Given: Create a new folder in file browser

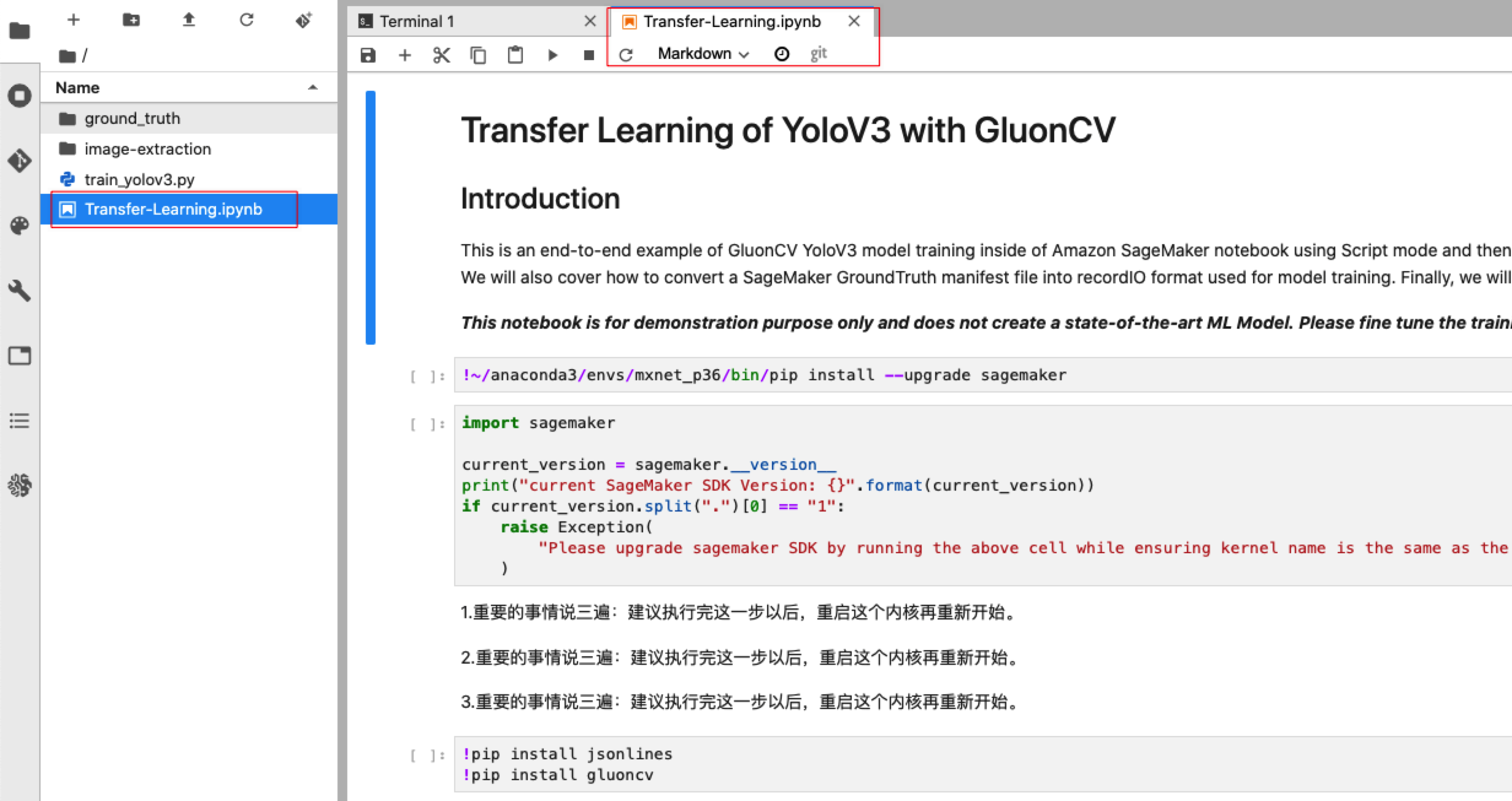Looking at the screenshot, I should pos(131,20).
